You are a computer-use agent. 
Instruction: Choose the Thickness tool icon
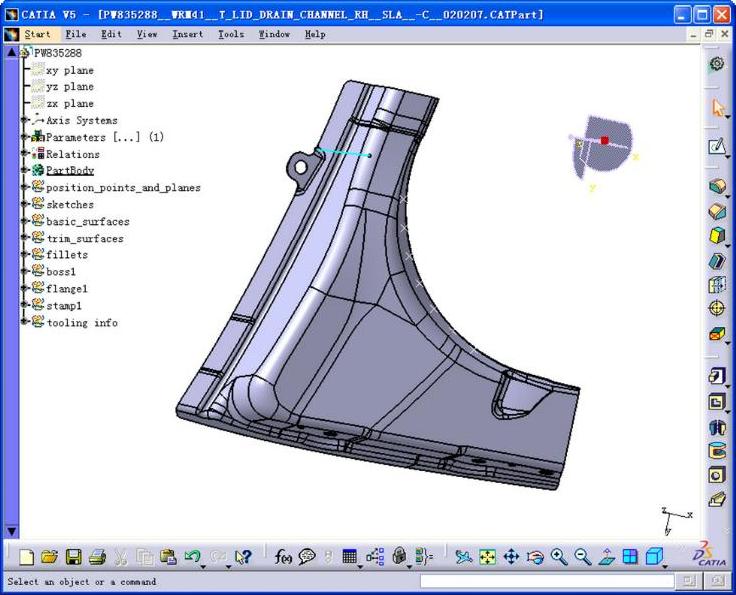717,475
